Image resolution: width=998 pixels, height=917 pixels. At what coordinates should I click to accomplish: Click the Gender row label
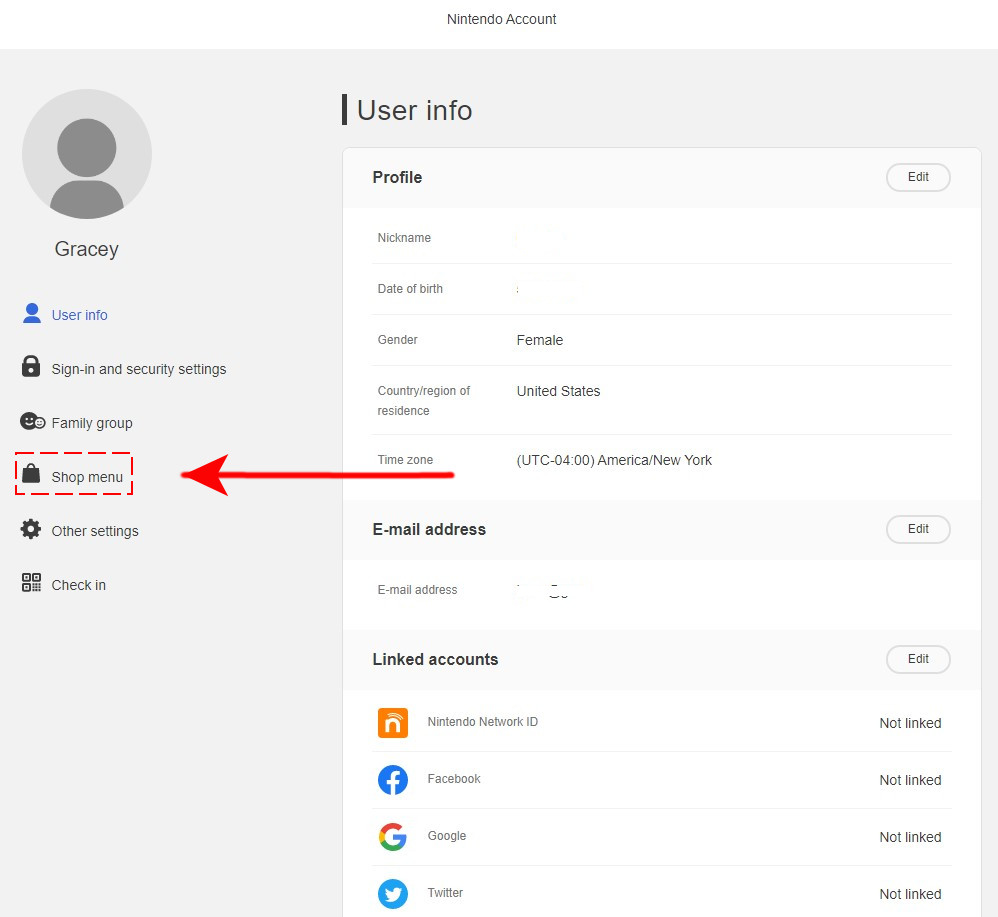[x=397, y=340]
